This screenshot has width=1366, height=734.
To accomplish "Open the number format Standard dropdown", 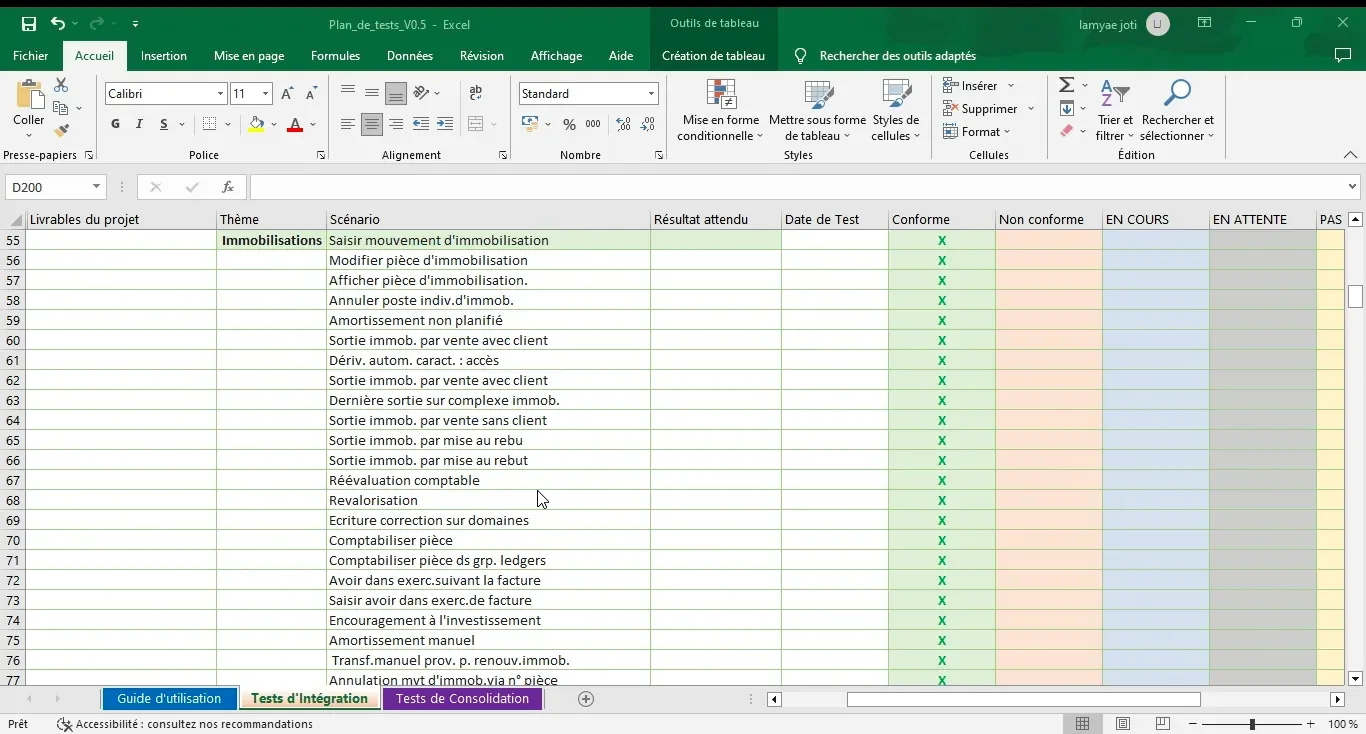I will 651,94.
